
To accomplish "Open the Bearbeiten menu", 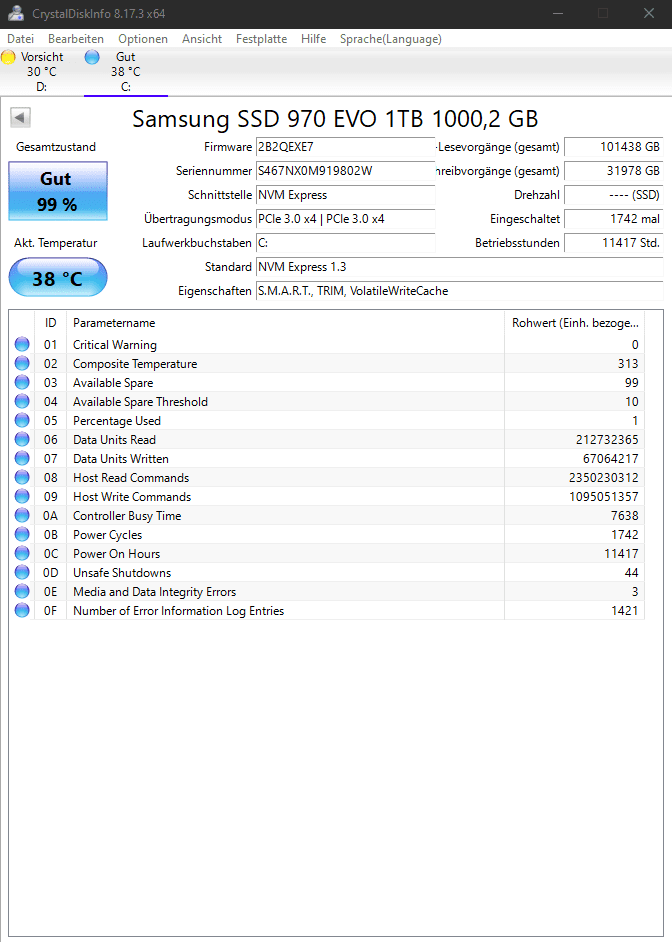I will [x=76, y=38].
